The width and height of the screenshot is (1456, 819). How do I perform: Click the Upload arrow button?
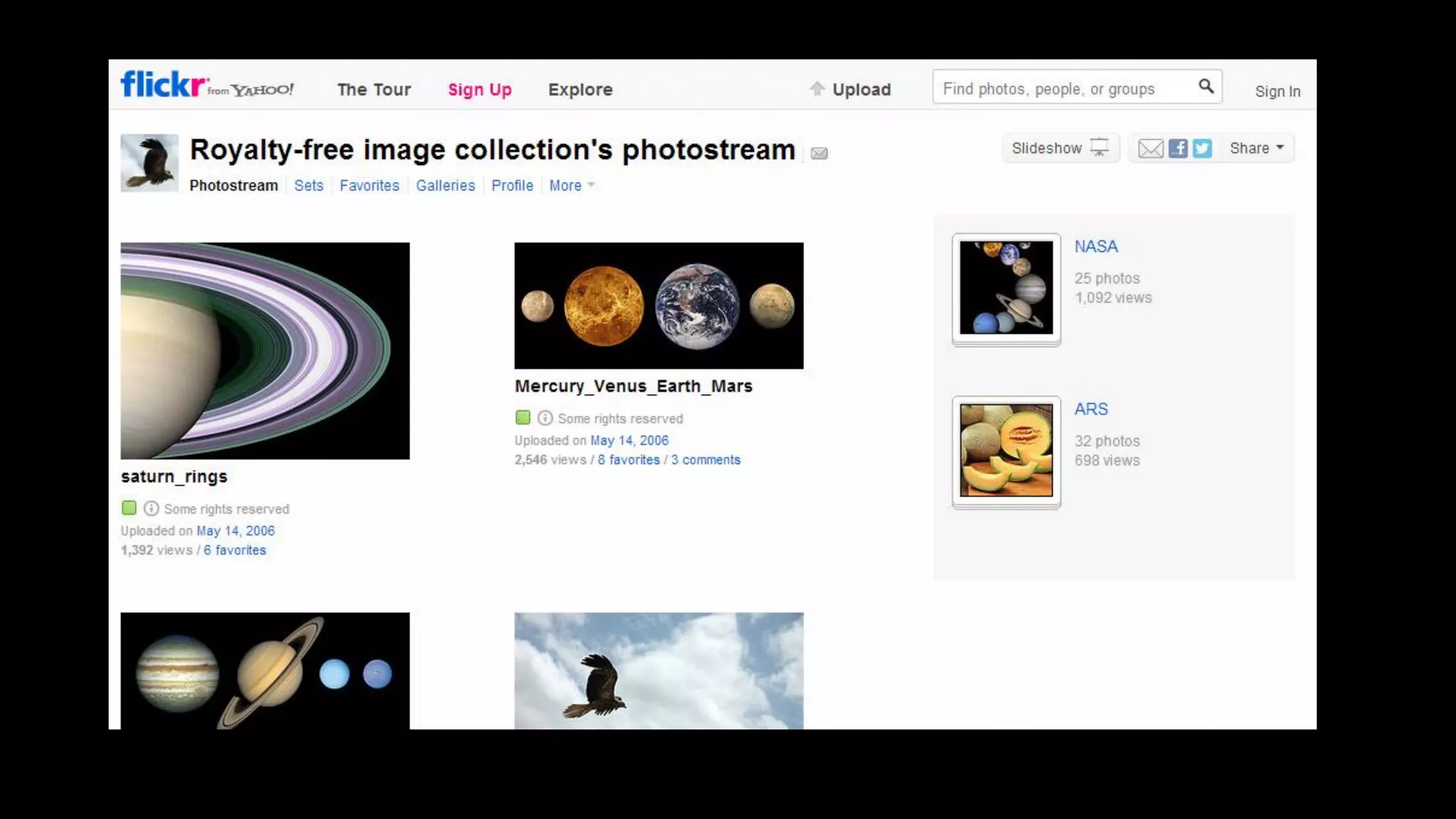tap(850, 89)
